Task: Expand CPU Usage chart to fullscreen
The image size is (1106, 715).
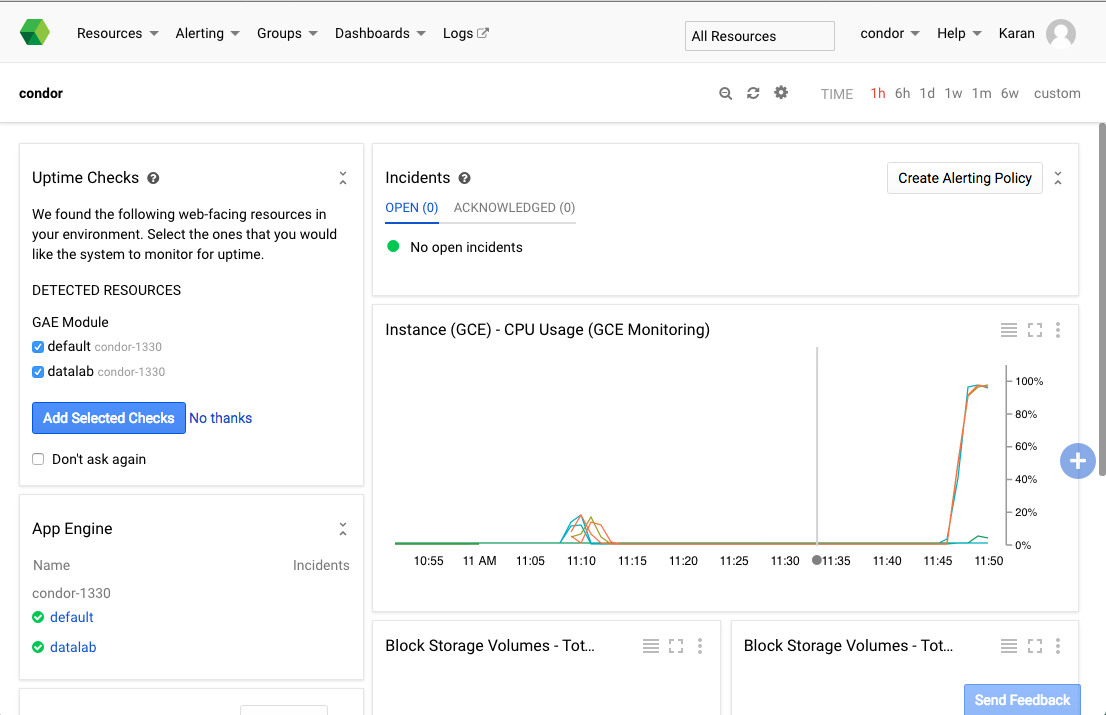Action: coord(1035,330)
